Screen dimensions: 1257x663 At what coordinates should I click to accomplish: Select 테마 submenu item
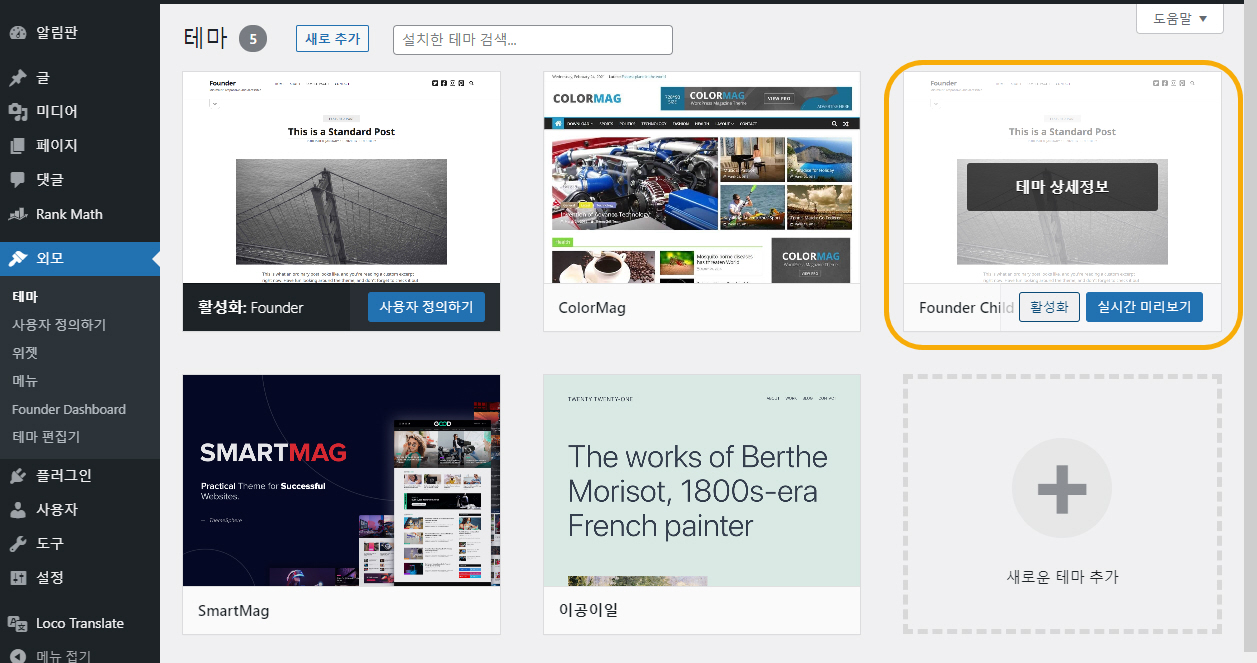click(x=25, y=297)
